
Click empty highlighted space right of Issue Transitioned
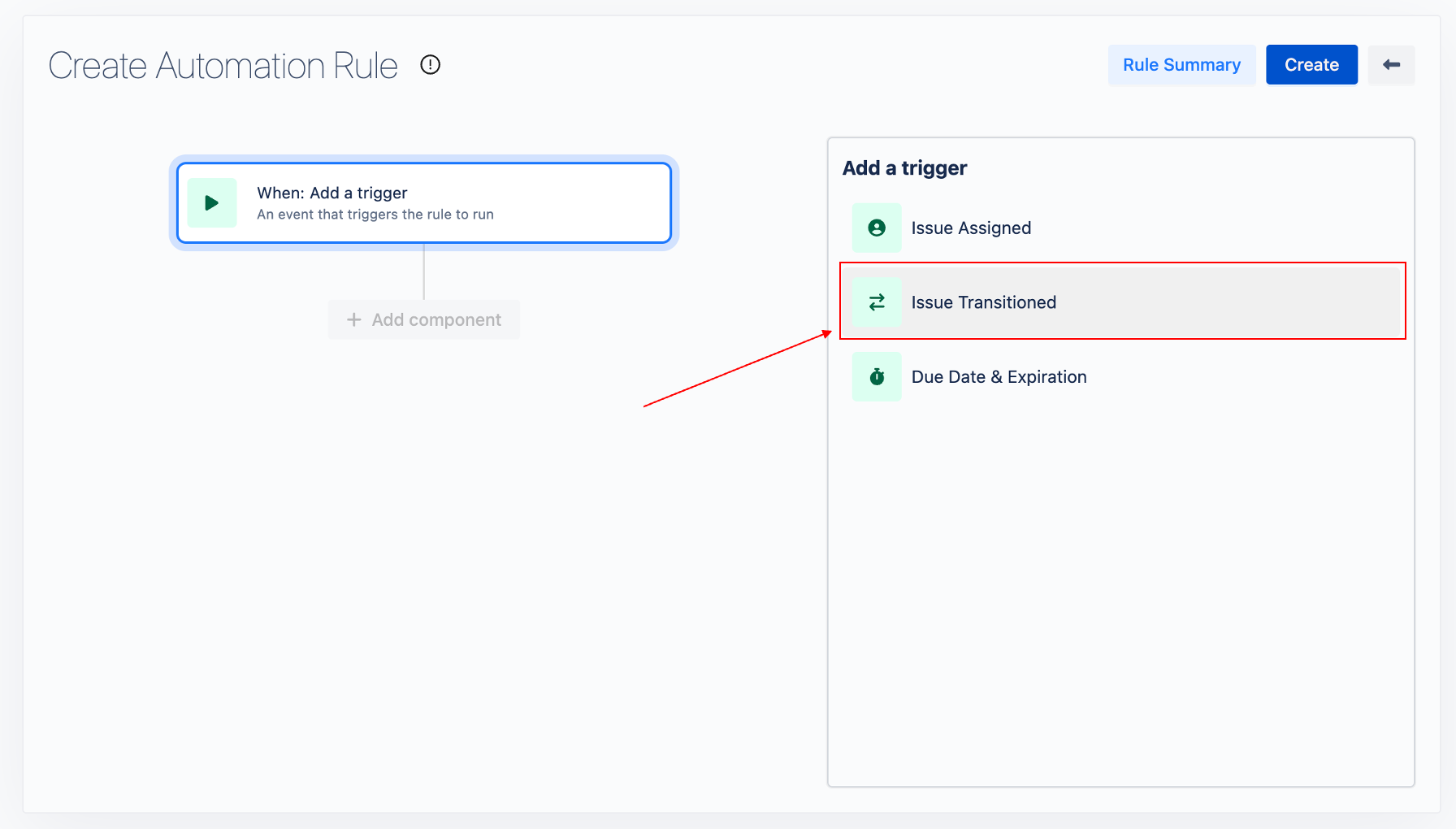[x=1235, y=302]
